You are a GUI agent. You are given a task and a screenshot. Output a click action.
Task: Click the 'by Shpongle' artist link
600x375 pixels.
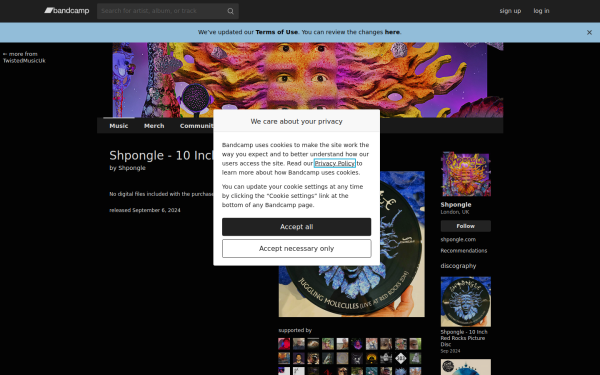pos(132,168)
